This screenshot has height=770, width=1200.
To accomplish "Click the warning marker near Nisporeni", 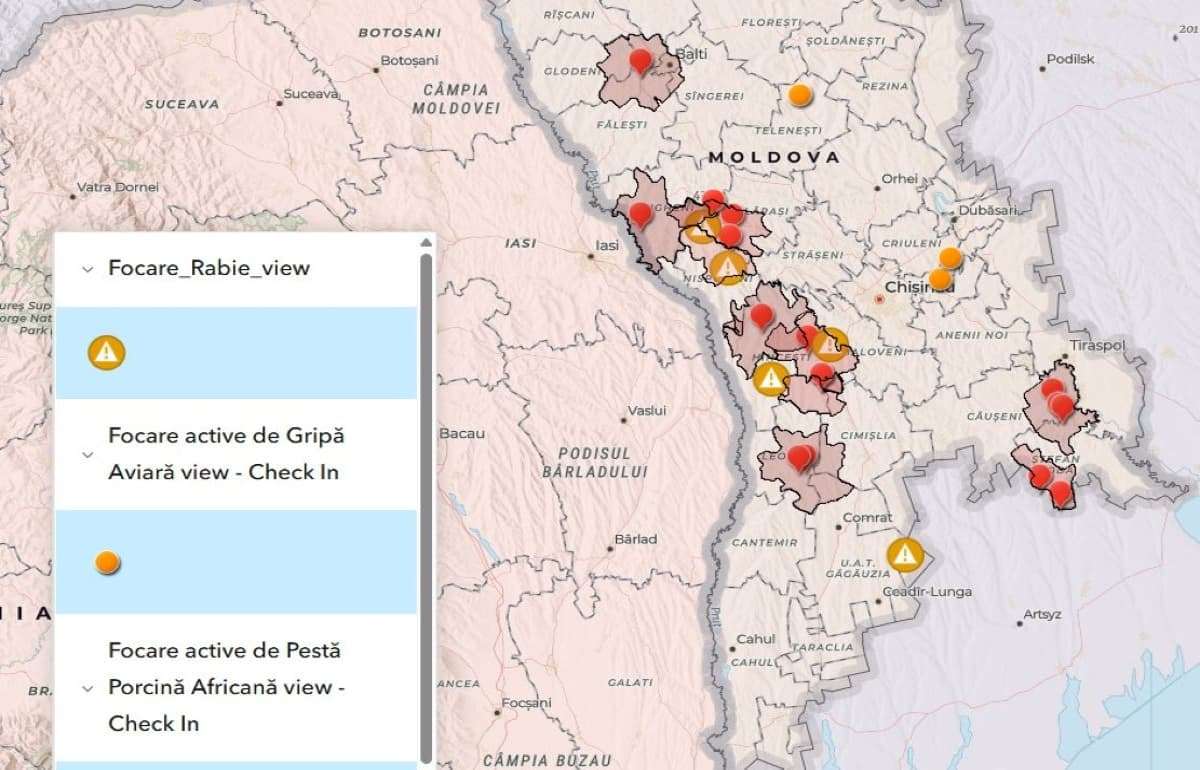I will 728,266.
